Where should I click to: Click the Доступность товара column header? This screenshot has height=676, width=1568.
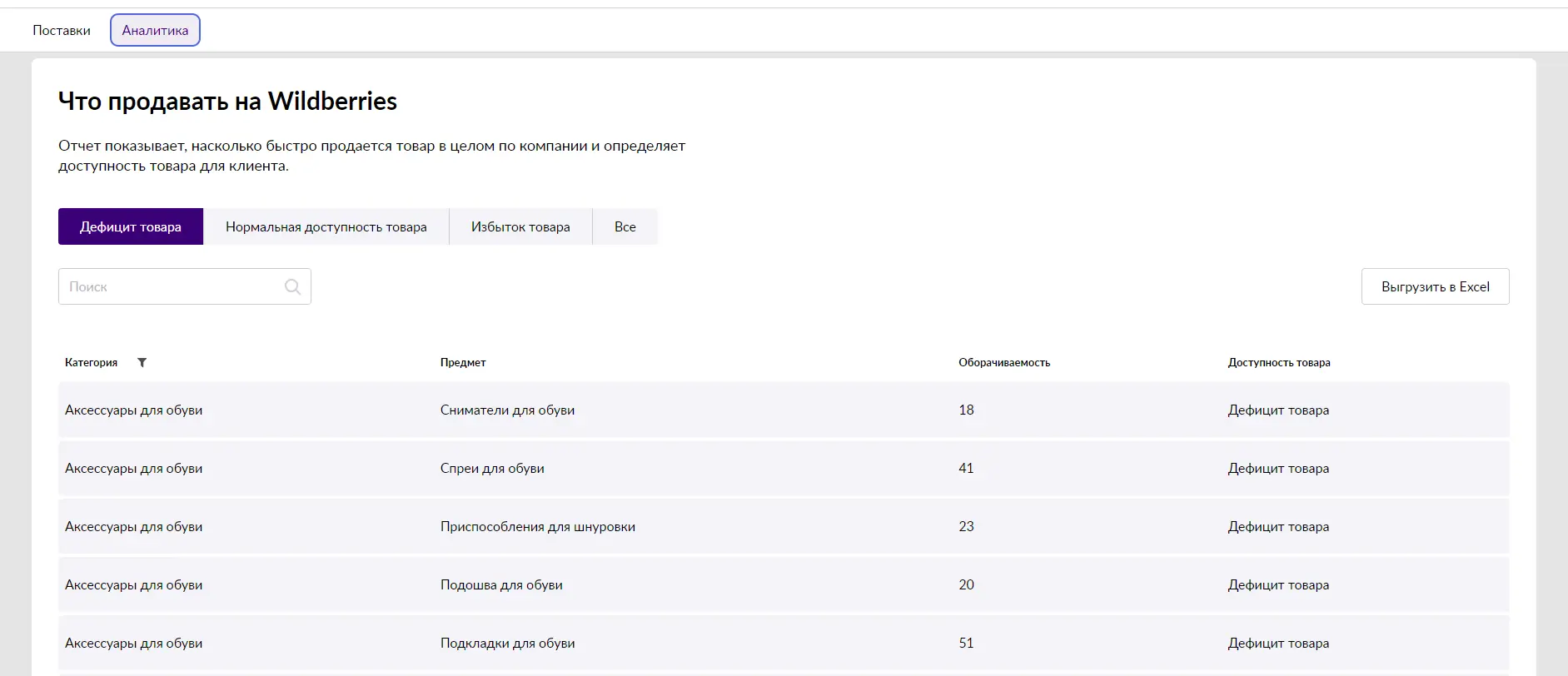click(x=1279, y=362)
